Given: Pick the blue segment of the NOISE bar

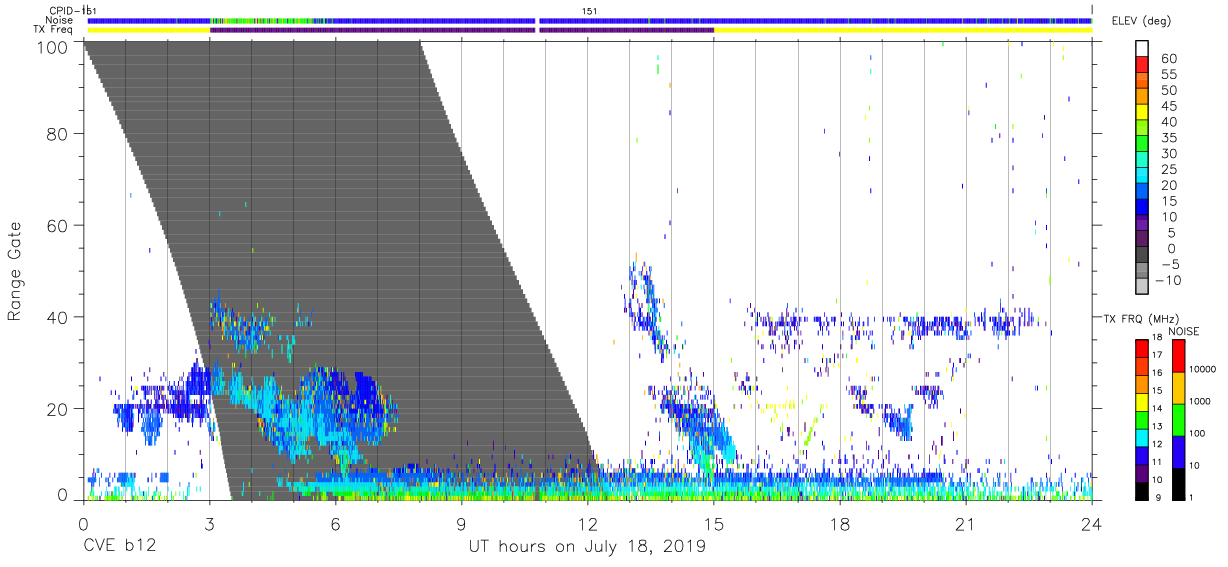Looking at the screenshot, I should [x=1177, y=452].
